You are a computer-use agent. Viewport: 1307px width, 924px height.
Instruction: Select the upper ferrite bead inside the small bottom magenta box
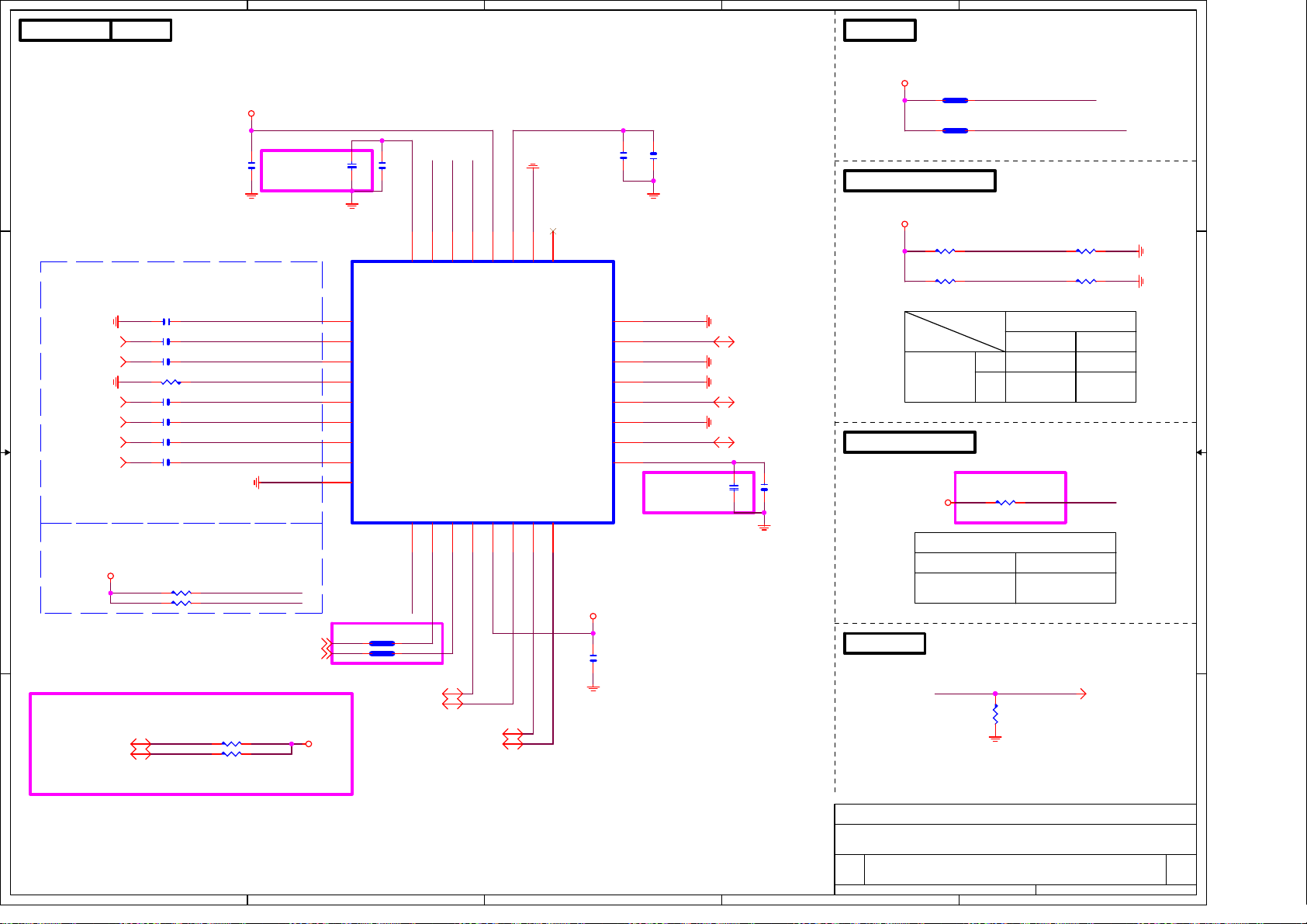[x=382, y=643]
